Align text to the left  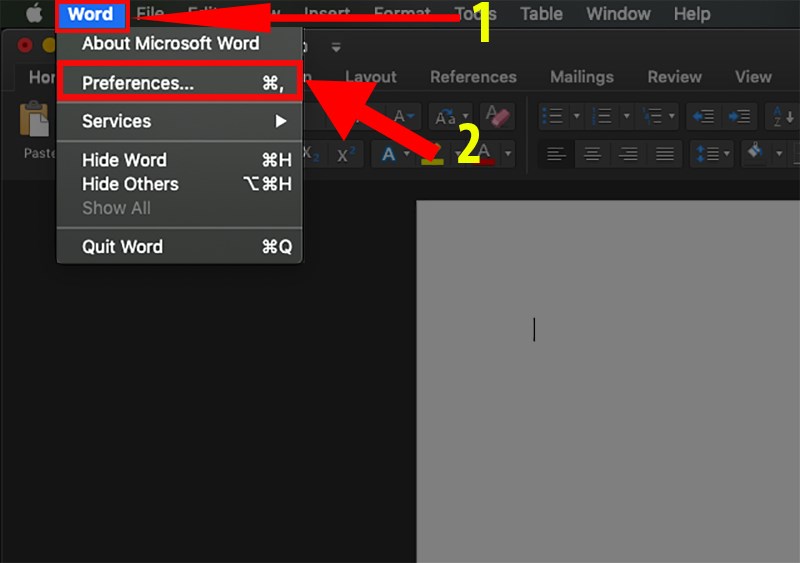click(x=556, y=154)
